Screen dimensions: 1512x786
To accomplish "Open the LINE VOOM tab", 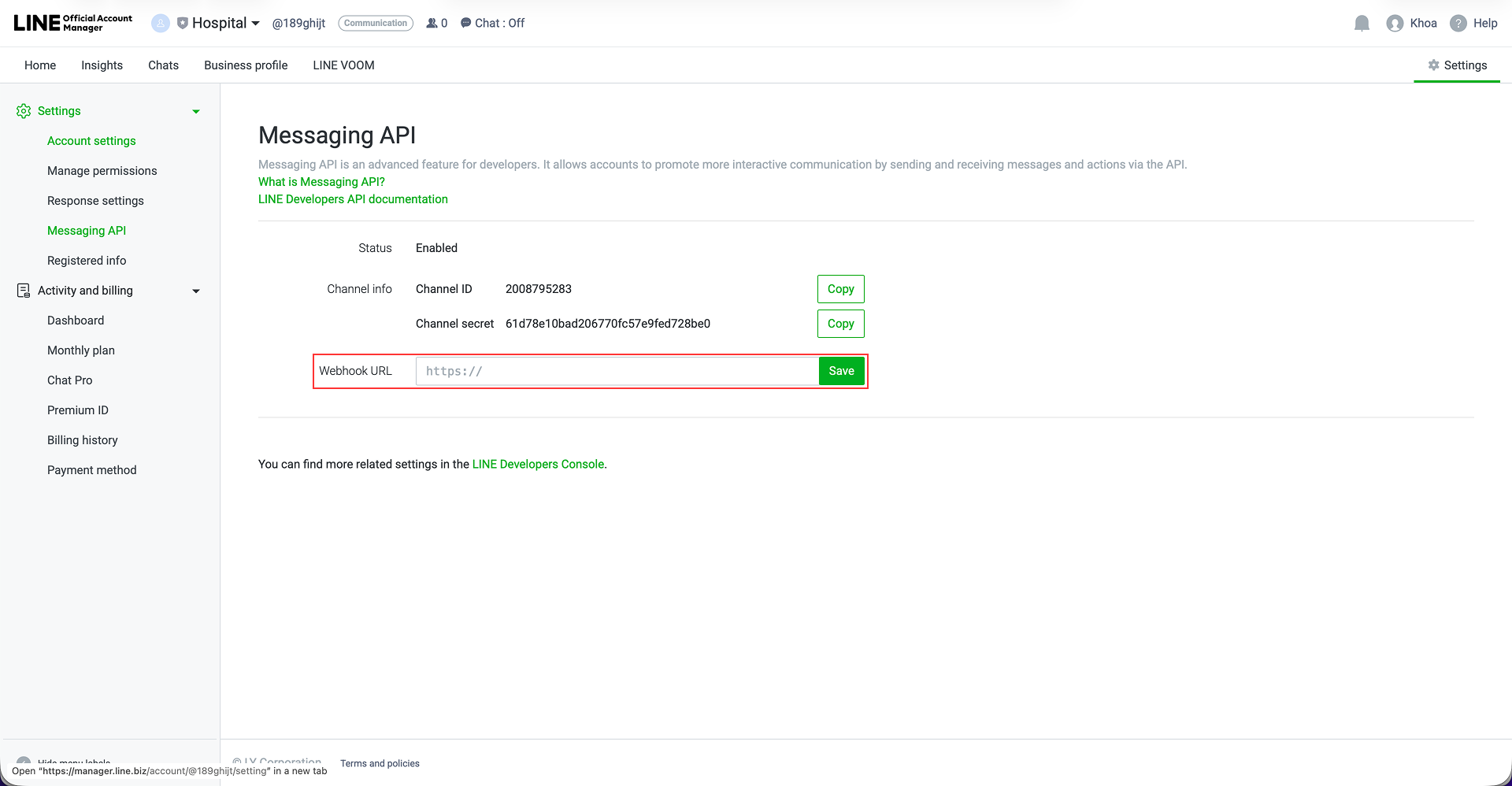I will point(343,65).
